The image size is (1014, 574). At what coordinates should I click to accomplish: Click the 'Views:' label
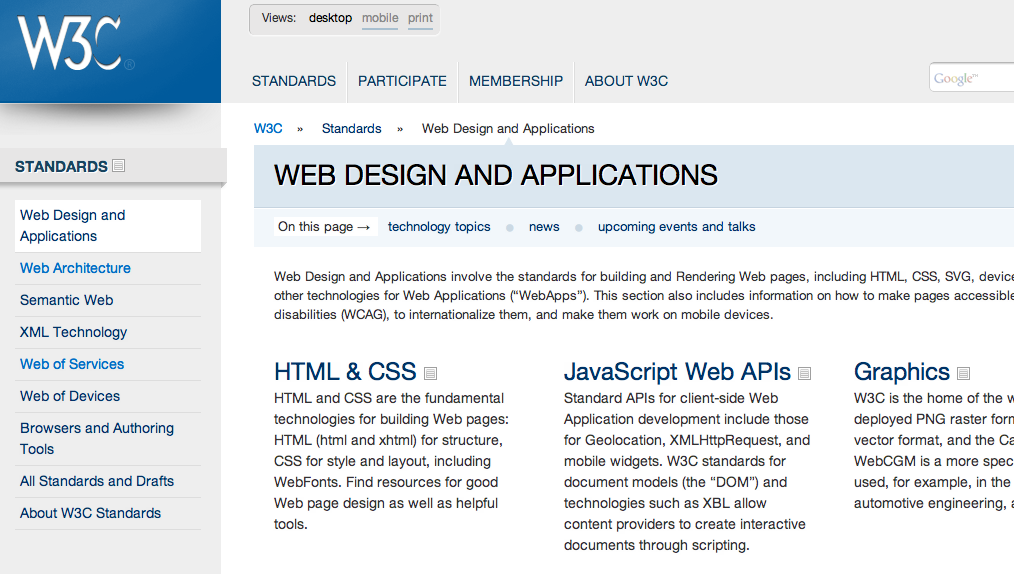[279, 18]
